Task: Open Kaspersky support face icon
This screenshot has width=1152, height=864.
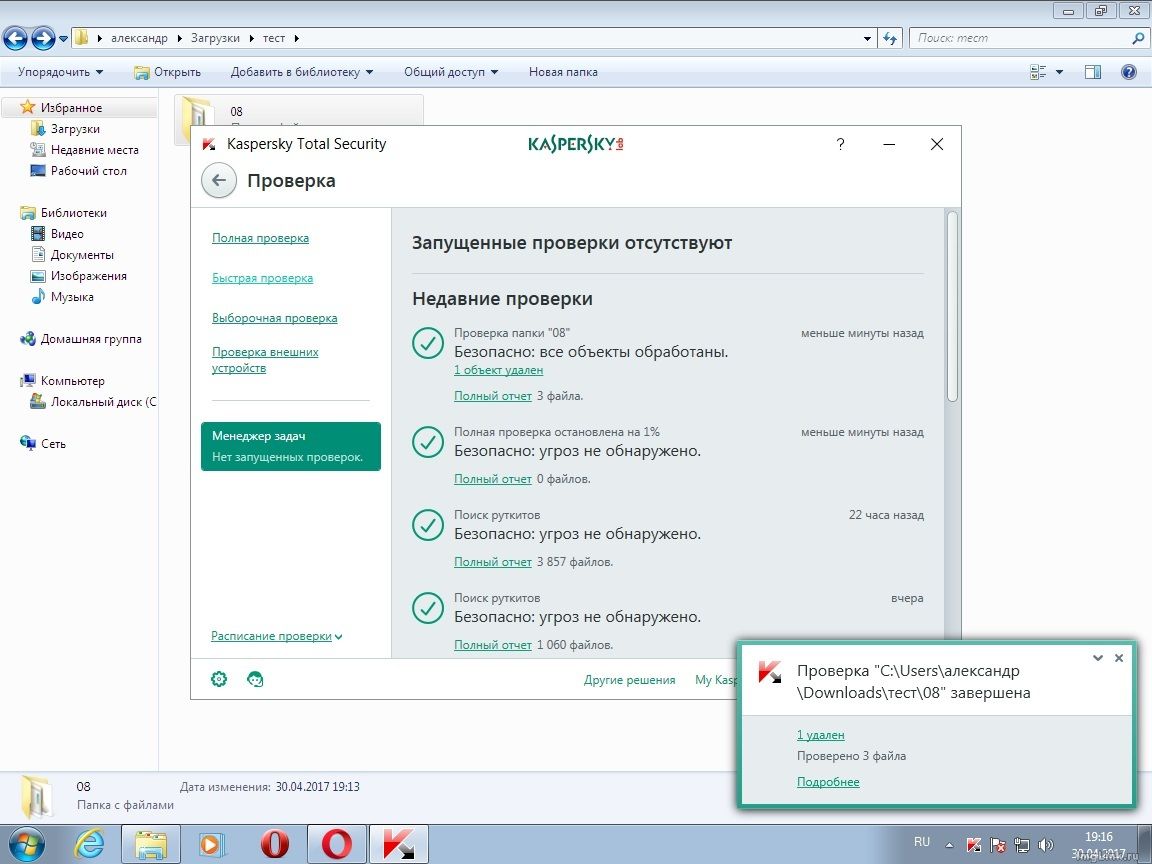Action: coord(255,679)
